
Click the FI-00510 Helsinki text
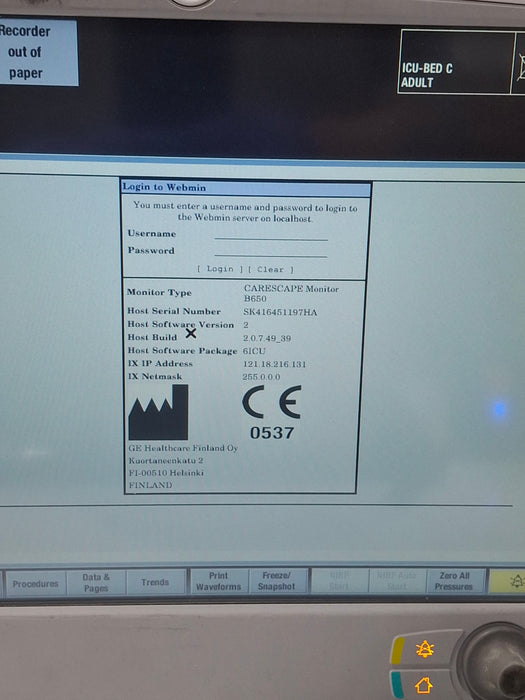coord(166,472)
